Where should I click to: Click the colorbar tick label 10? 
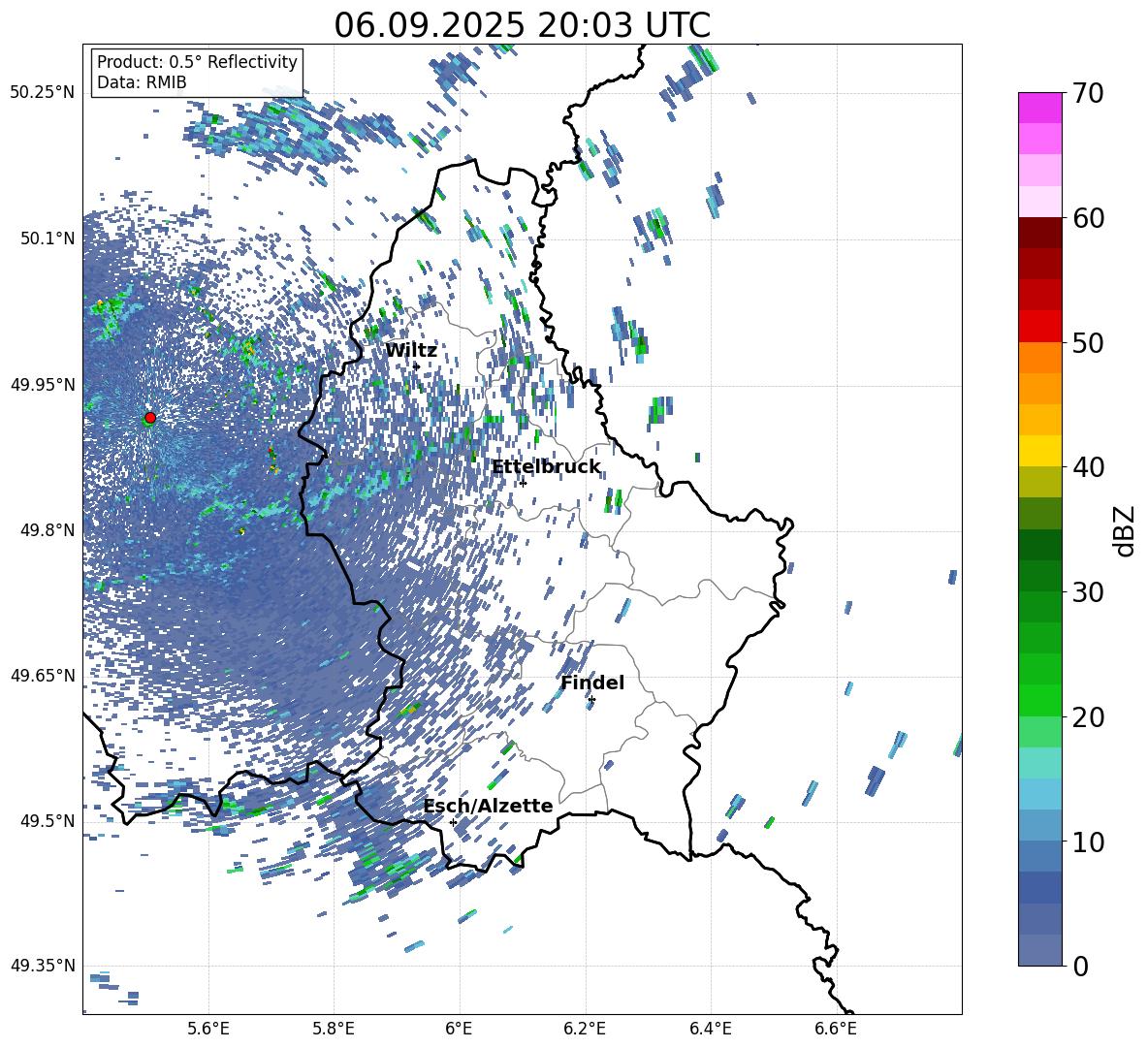(1089, 842)
